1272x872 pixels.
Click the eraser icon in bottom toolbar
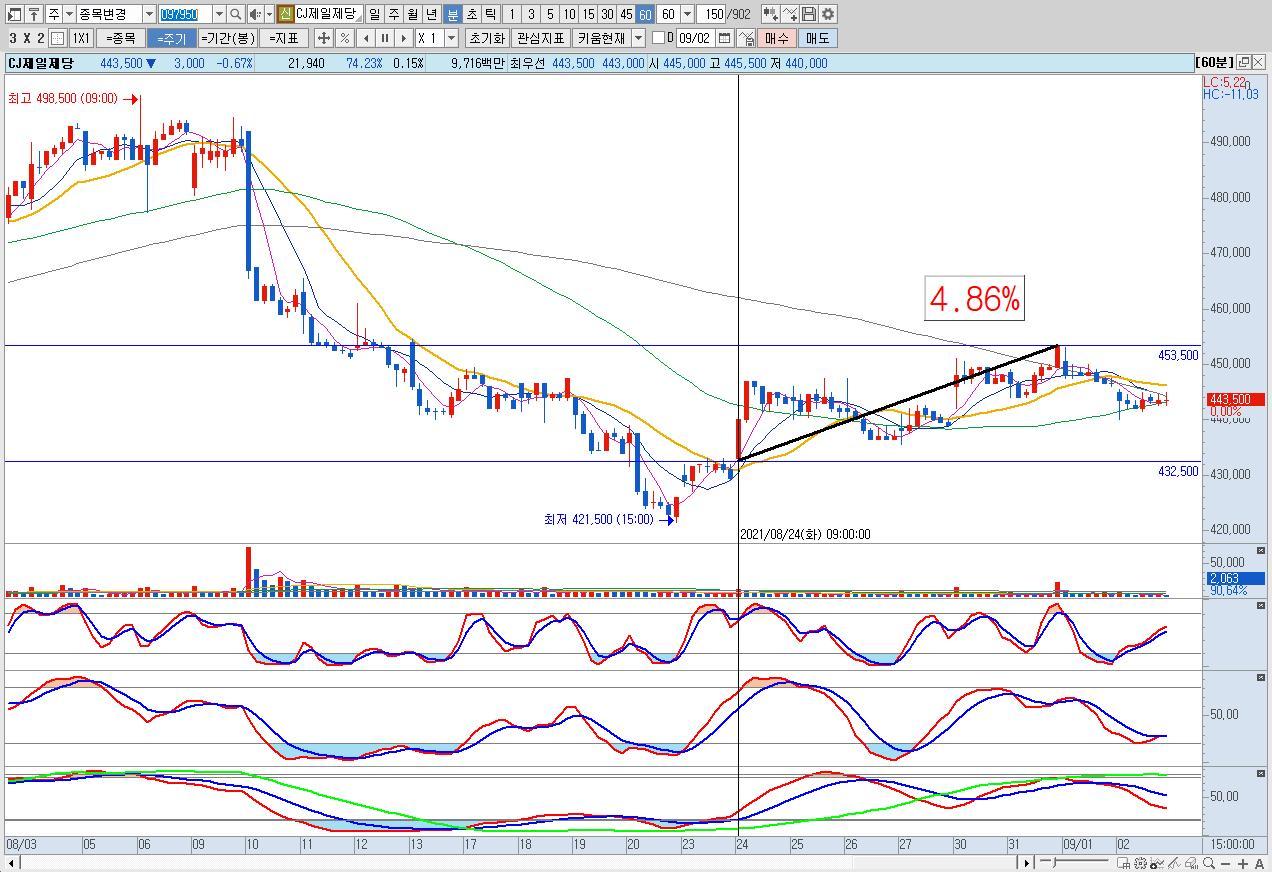1193,863
